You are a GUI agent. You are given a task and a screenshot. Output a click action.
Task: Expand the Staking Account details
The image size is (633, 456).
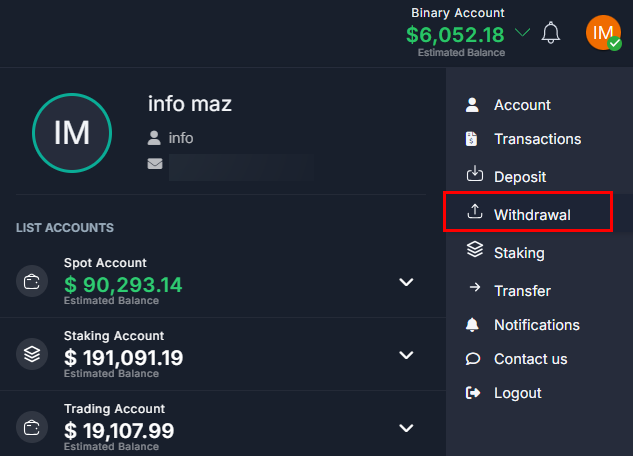pyautogui.click(x=406, y=355)
